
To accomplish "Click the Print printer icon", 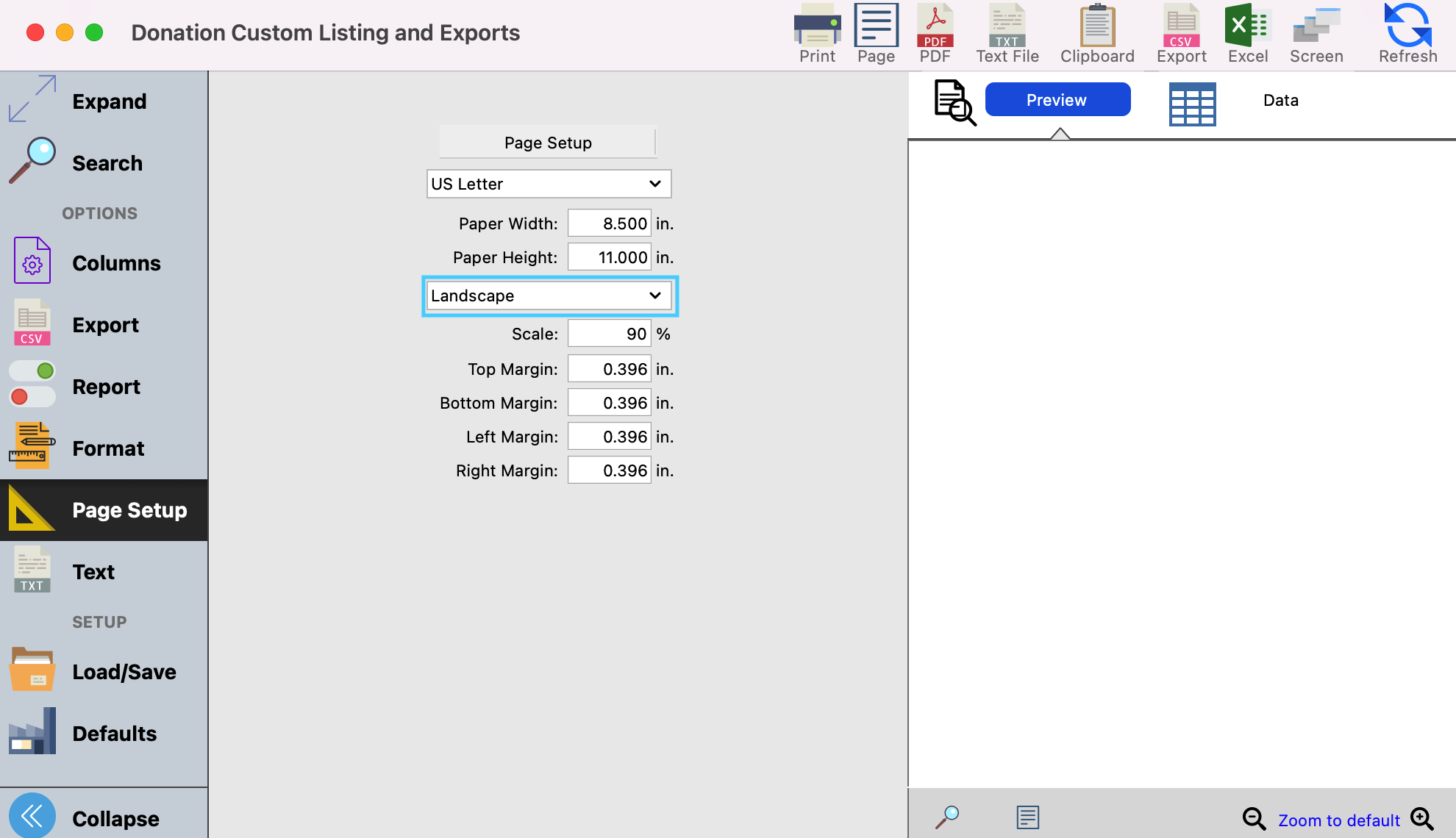I will coord(817,26).
